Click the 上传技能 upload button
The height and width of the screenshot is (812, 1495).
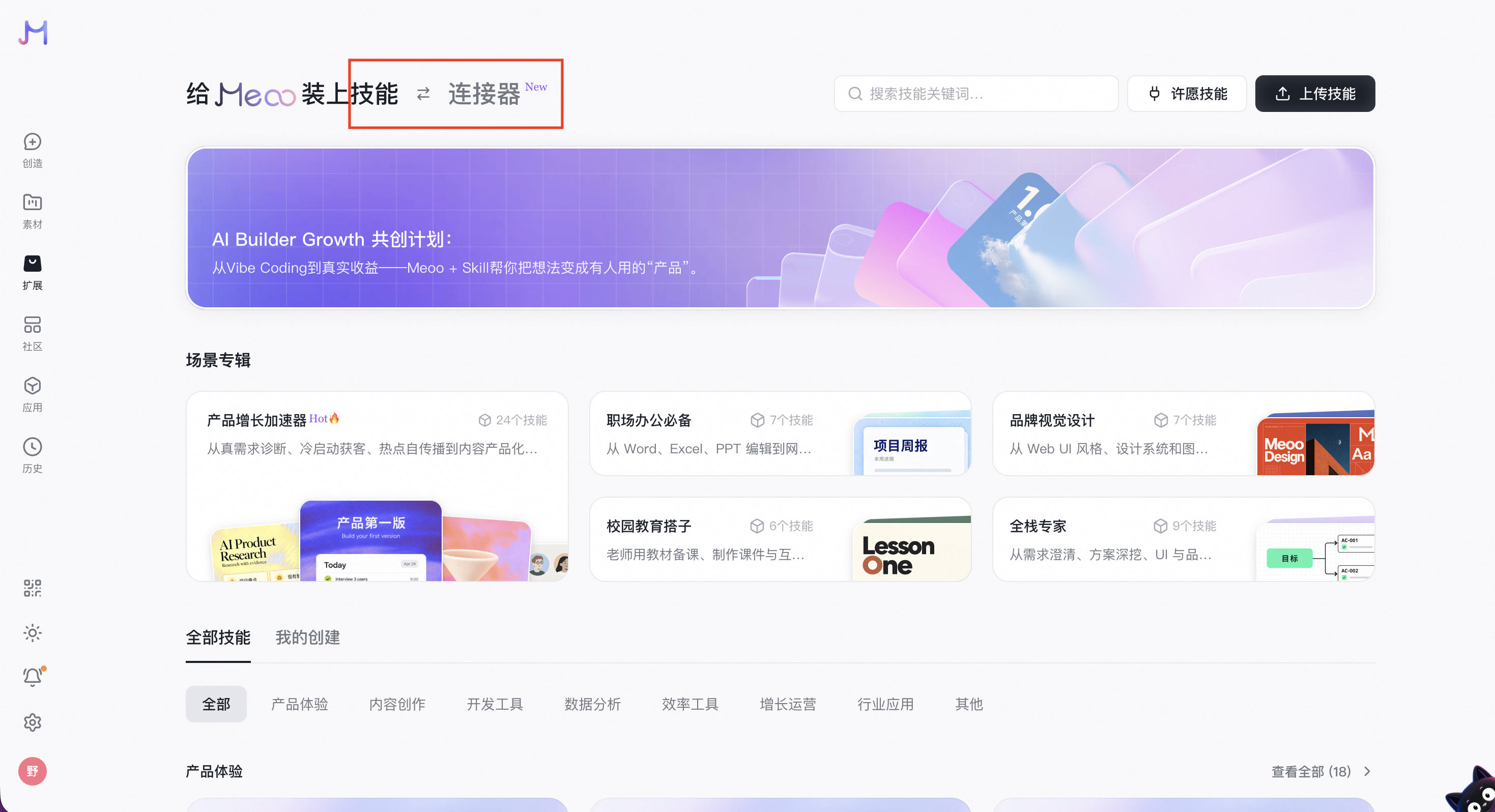(x=1315, y=94)
